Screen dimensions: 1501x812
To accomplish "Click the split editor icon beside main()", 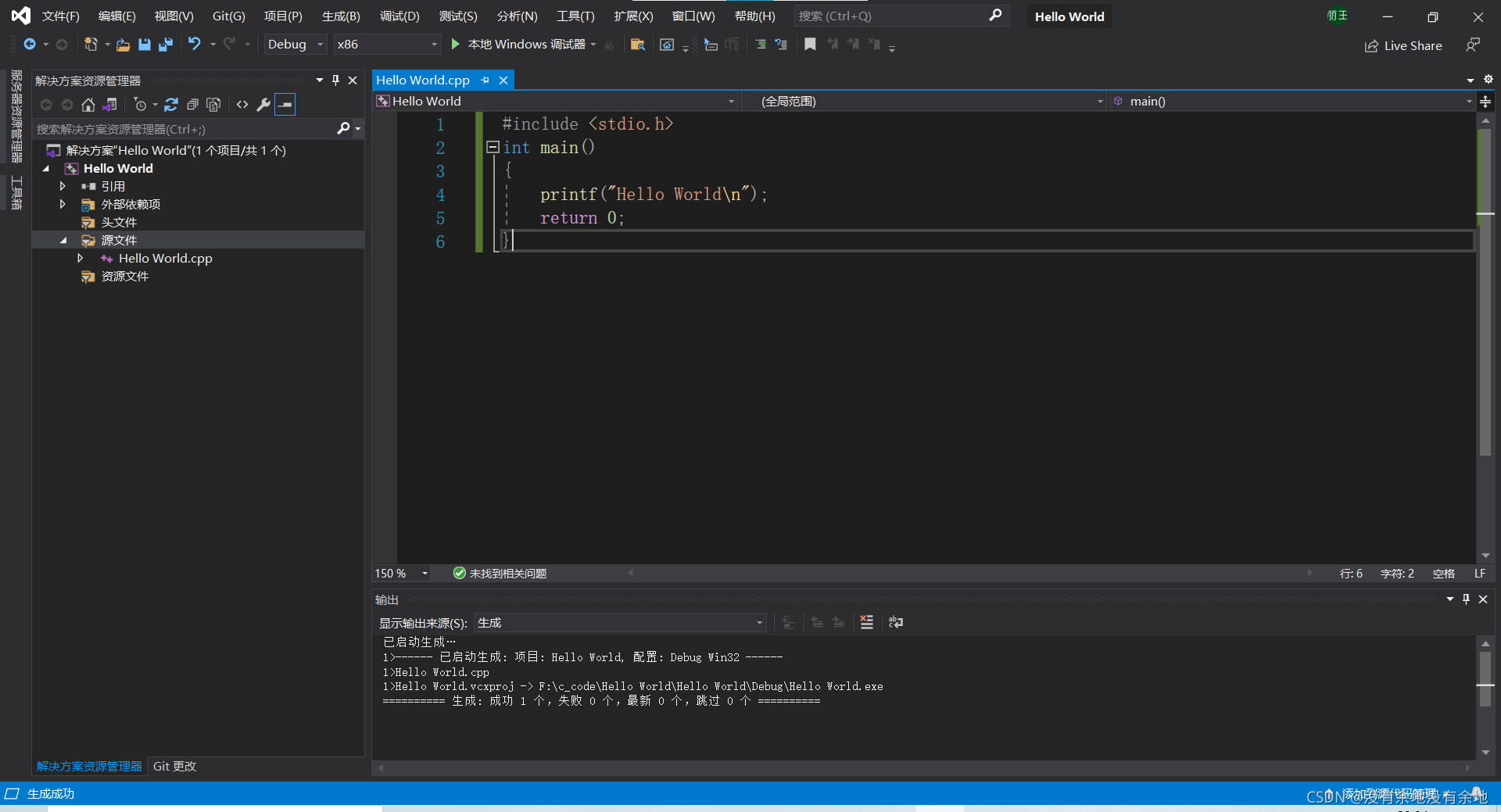I will coord(1485,102).
